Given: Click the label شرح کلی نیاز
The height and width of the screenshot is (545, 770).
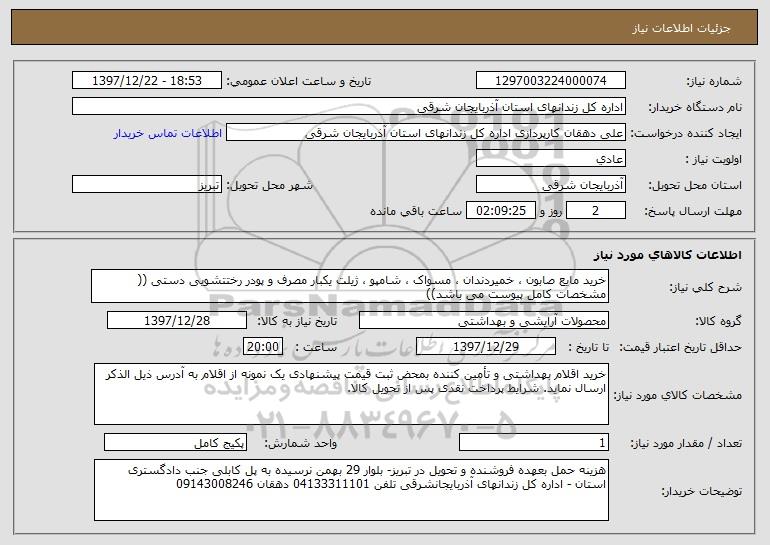Looking at the screenshot, I should [x=706, y=287].
